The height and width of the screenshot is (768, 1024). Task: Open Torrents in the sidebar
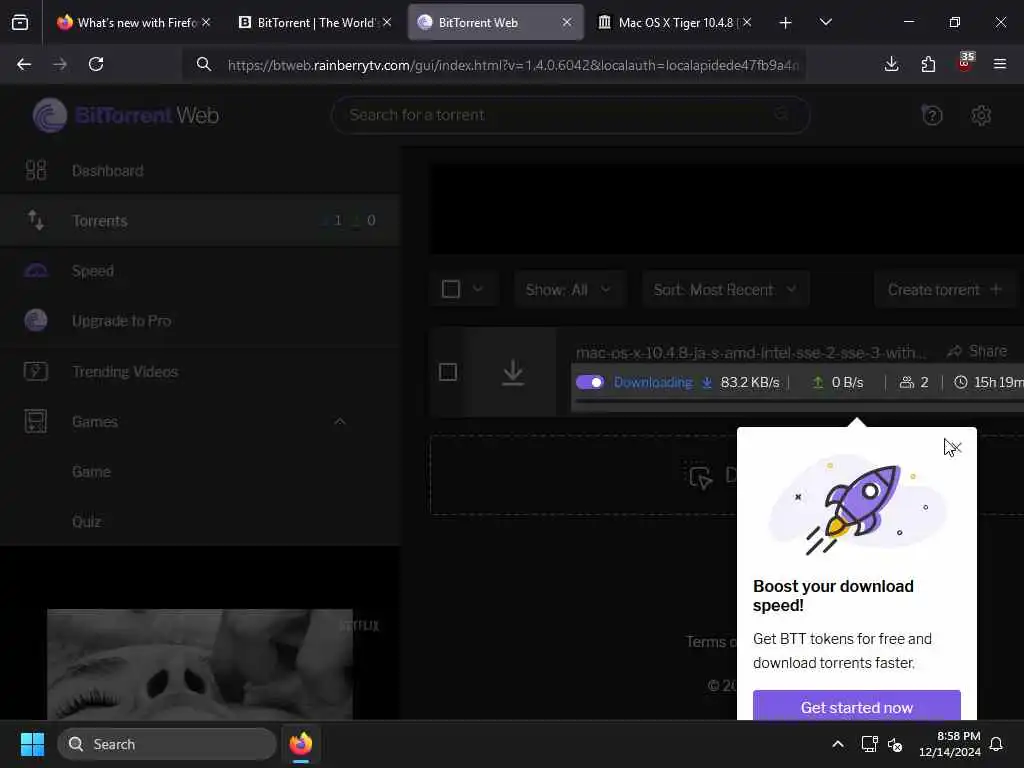[200, 221]
